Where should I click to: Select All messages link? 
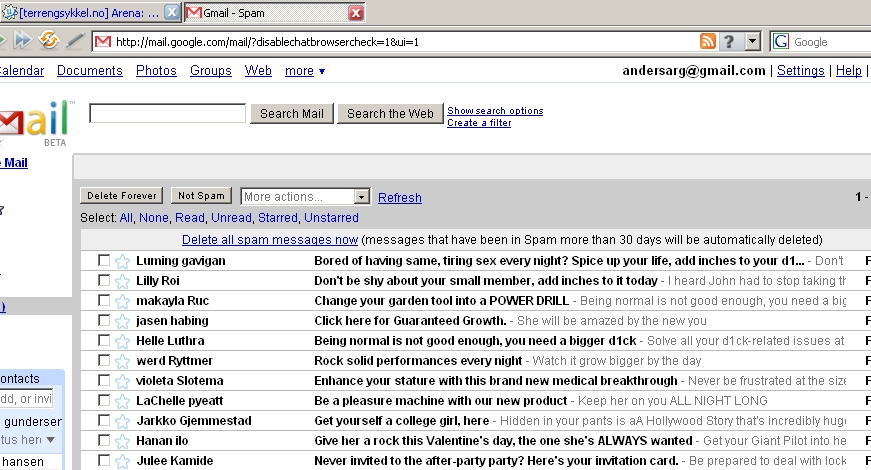click(126, 218)
